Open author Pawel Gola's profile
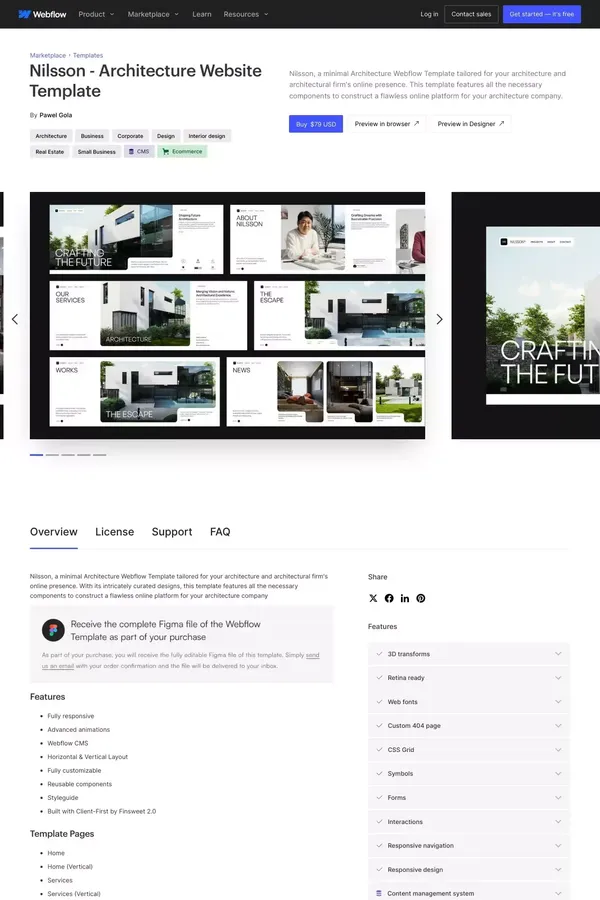This screenshot has height=900, width=600. 56,115
